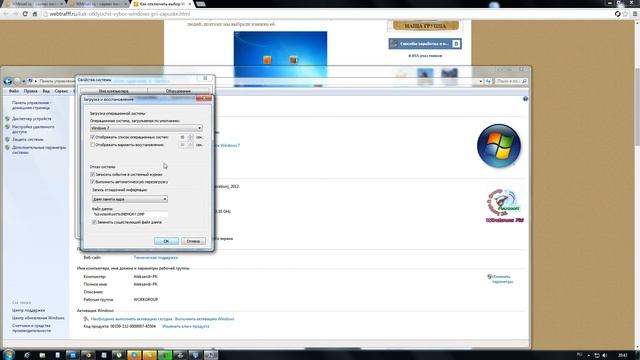Click the Chrome address bar with webtrafff.ru URL
This screenshot has height=360, width=640.
(x=327, y=14)
